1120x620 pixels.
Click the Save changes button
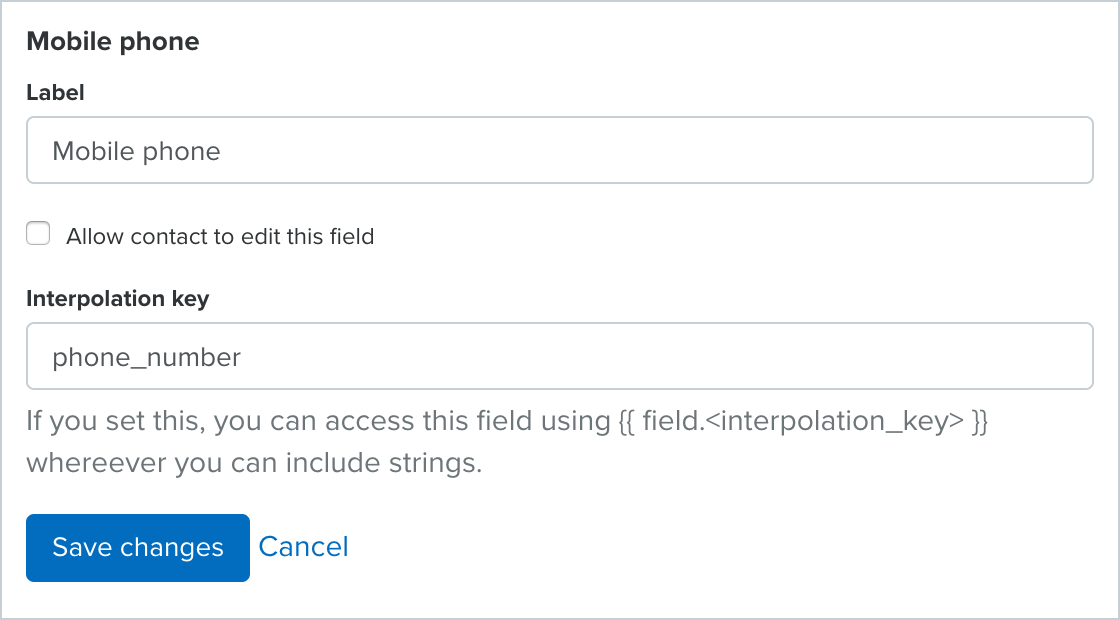click(x=138, y=548)
